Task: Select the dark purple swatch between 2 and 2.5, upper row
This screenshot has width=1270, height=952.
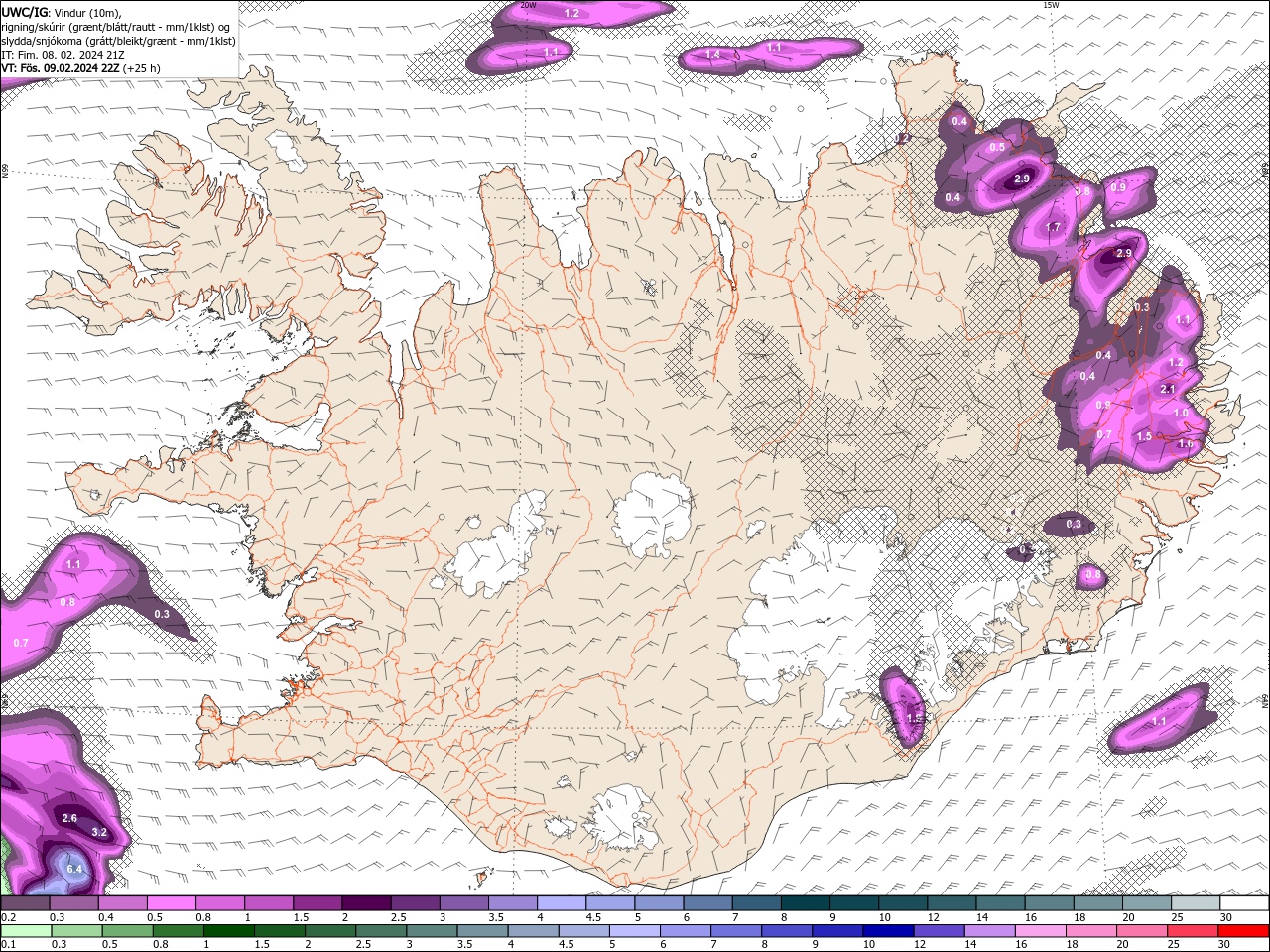Action: click(x=366, y=903)
